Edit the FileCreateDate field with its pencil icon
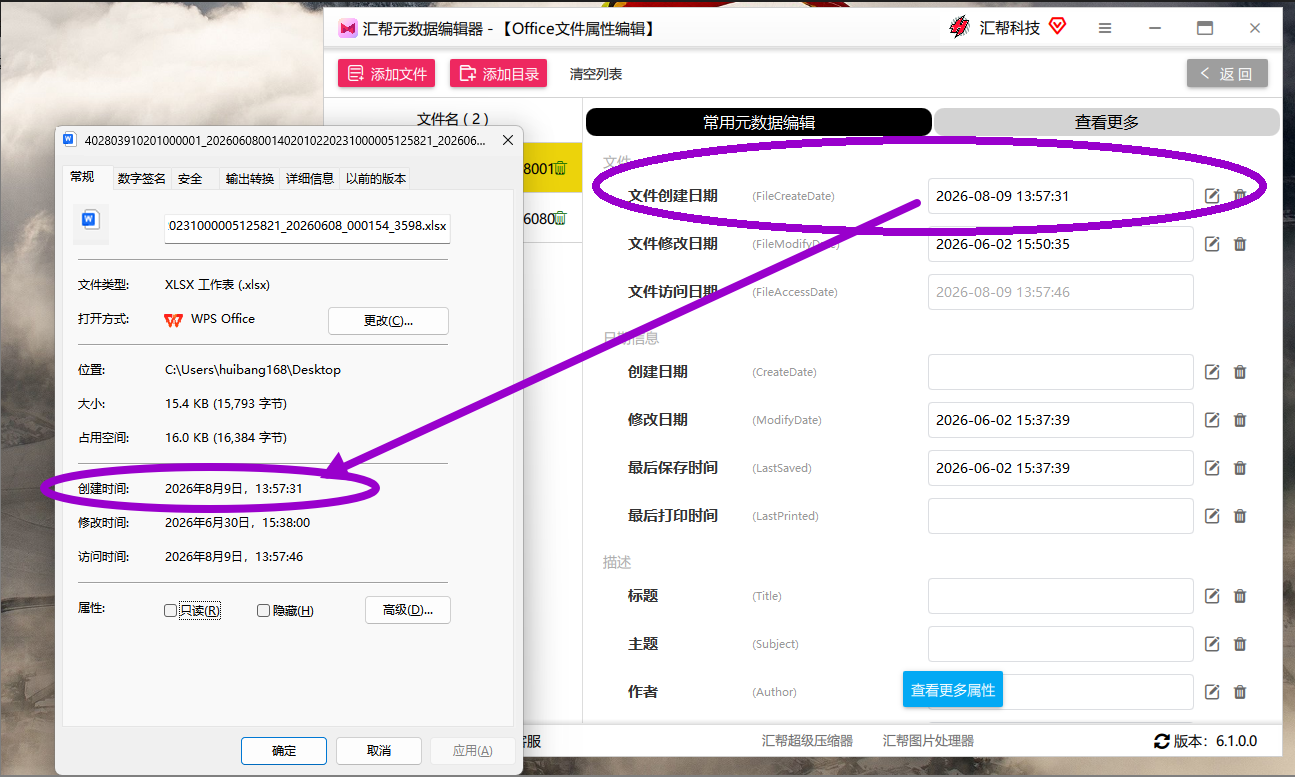Image resolution: width=1295 pixels, height=777 pixels. (x=1212, y=196)
